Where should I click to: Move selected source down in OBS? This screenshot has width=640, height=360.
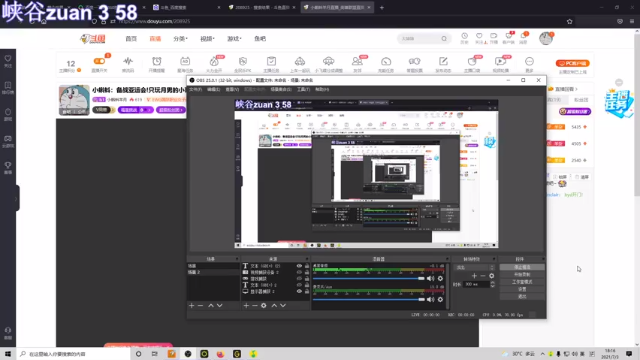tap(283, 305)
